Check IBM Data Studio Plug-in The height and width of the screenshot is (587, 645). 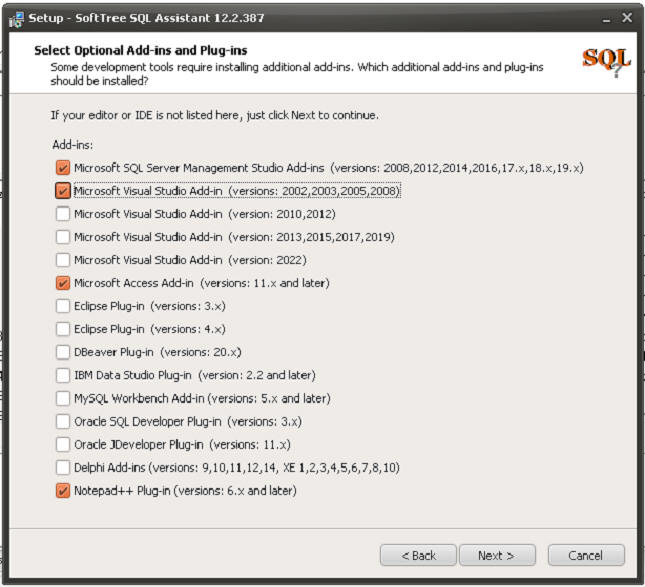click(63, 375)
